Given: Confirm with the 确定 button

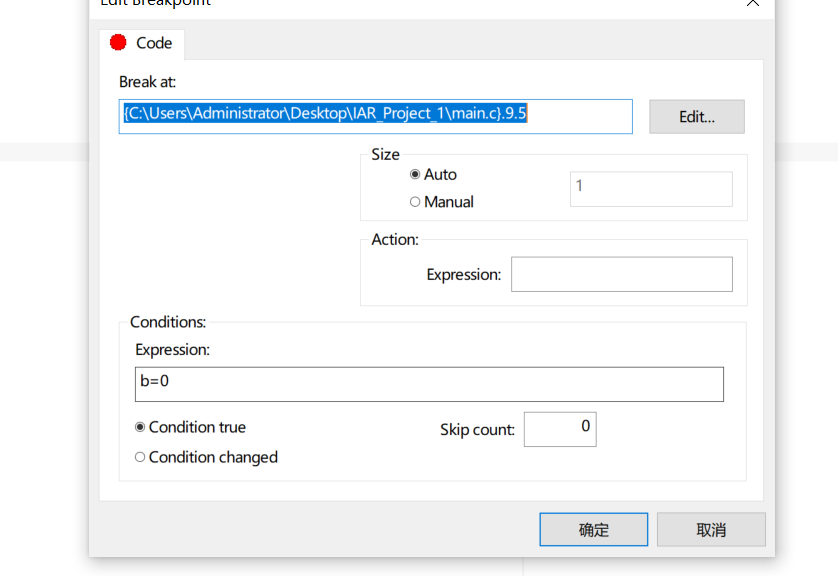Looking at the screenshot, I should 593,530.
